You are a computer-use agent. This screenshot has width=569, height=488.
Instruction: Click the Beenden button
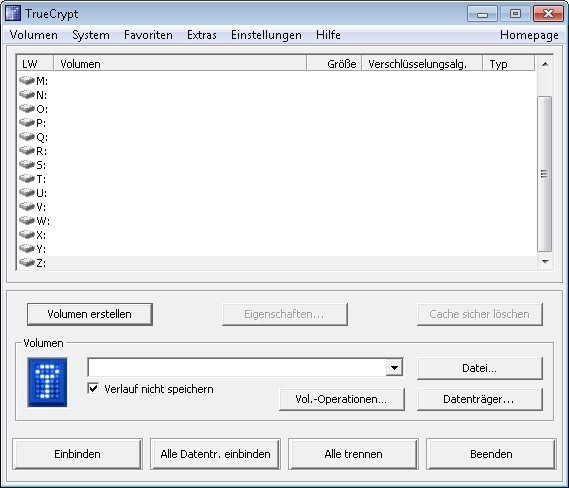(x=491, y=454)
